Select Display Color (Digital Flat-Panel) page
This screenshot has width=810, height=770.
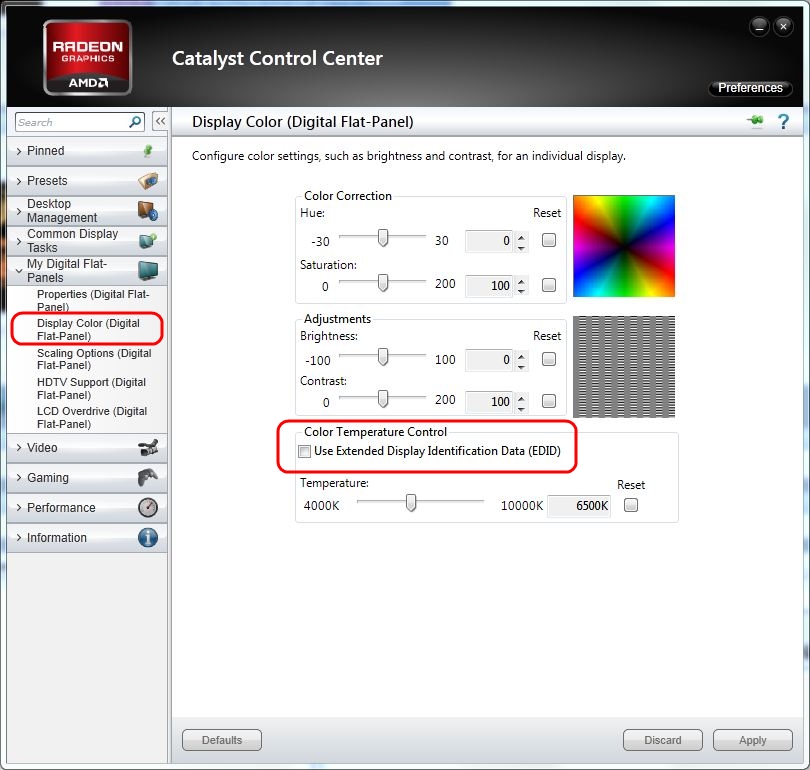[88, 329]
